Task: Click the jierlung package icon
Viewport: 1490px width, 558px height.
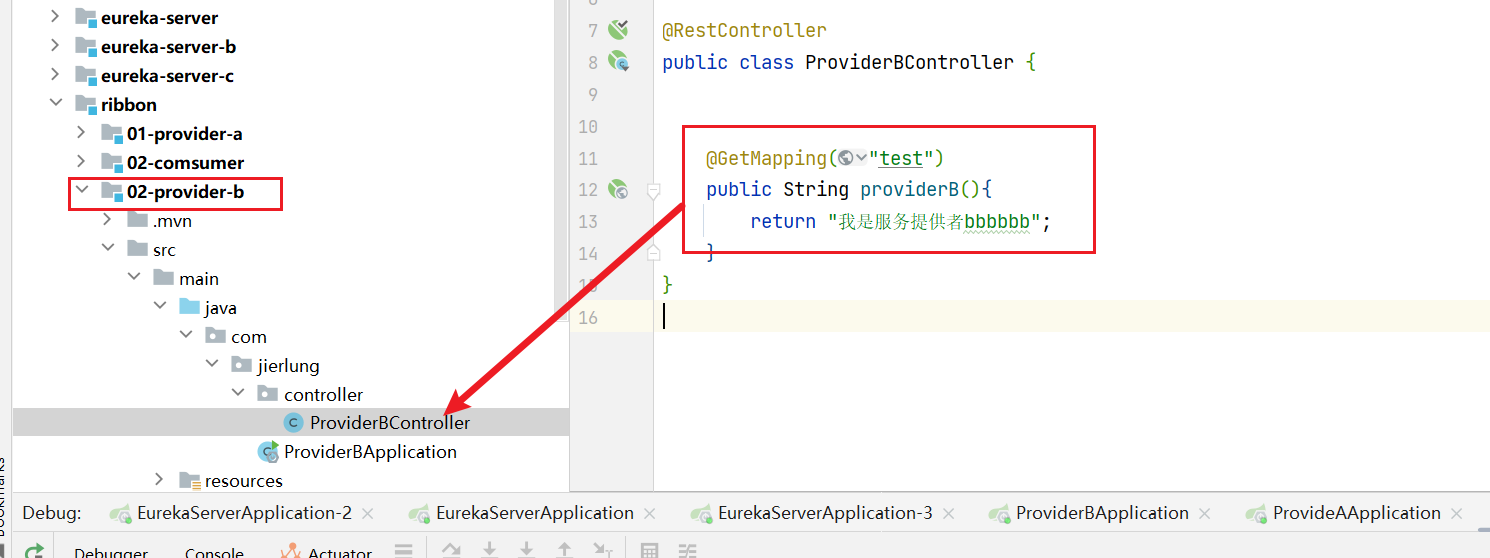Action: (241, 365)
